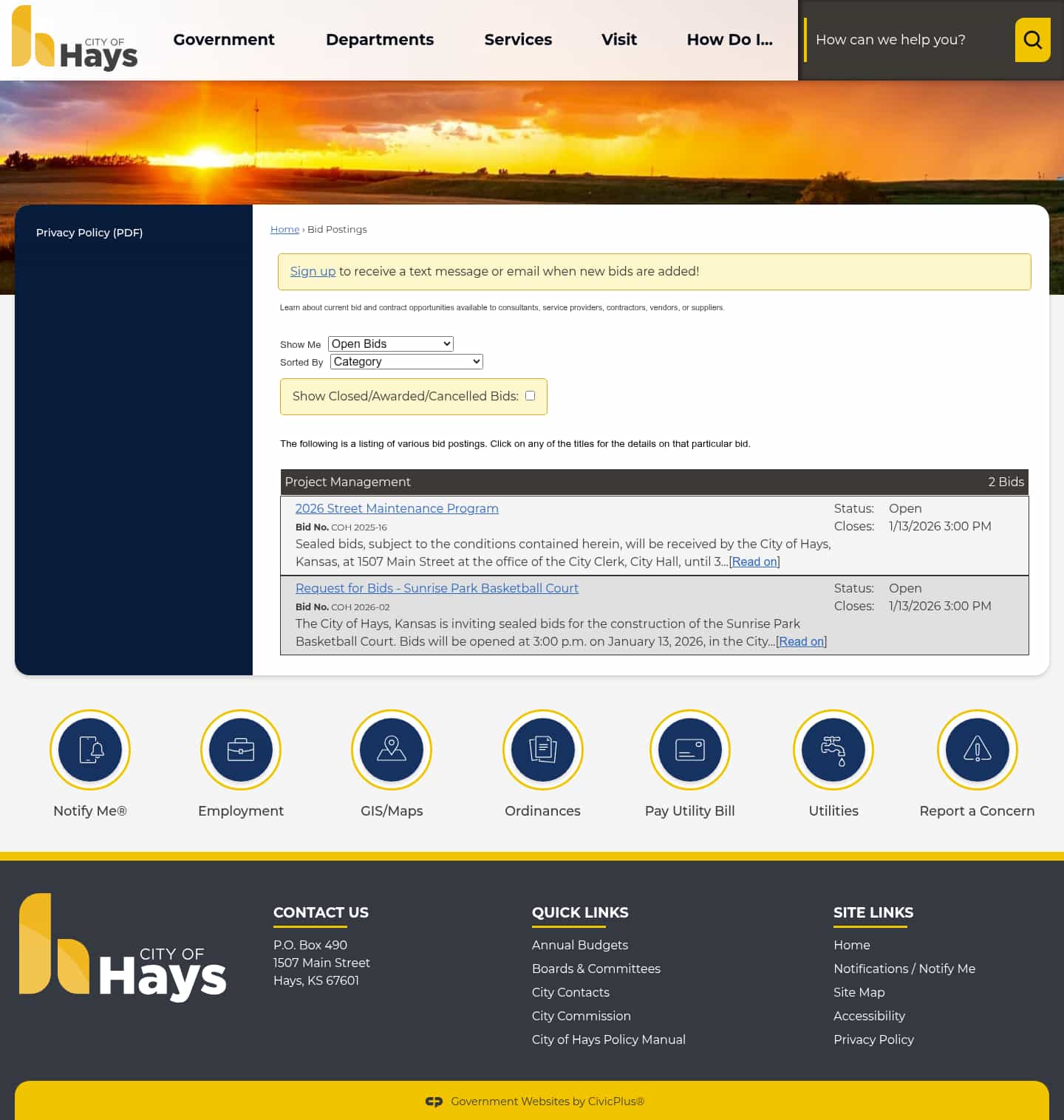Click the Project Management category header
The width and height of the screenshot is (1064, 1120).
tap(655, 482)
